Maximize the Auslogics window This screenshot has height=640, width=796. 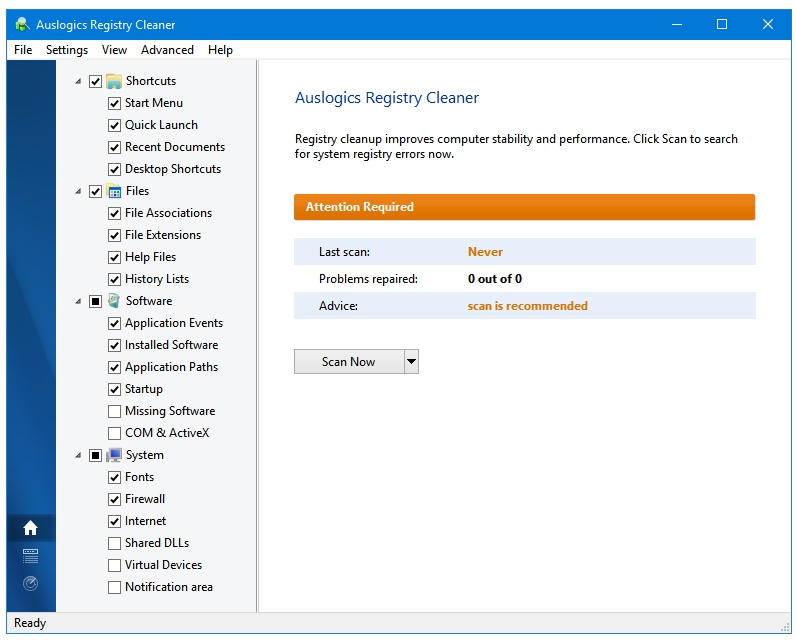(x=722, y=24)
